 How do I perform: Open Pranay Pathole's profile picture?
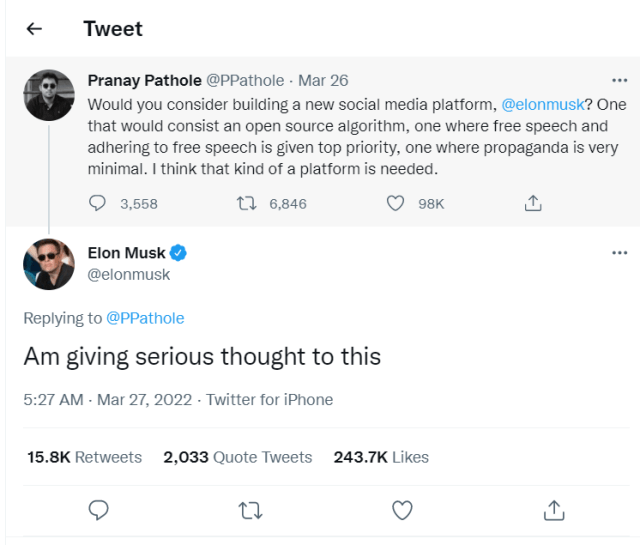click(x=49, y=95)
